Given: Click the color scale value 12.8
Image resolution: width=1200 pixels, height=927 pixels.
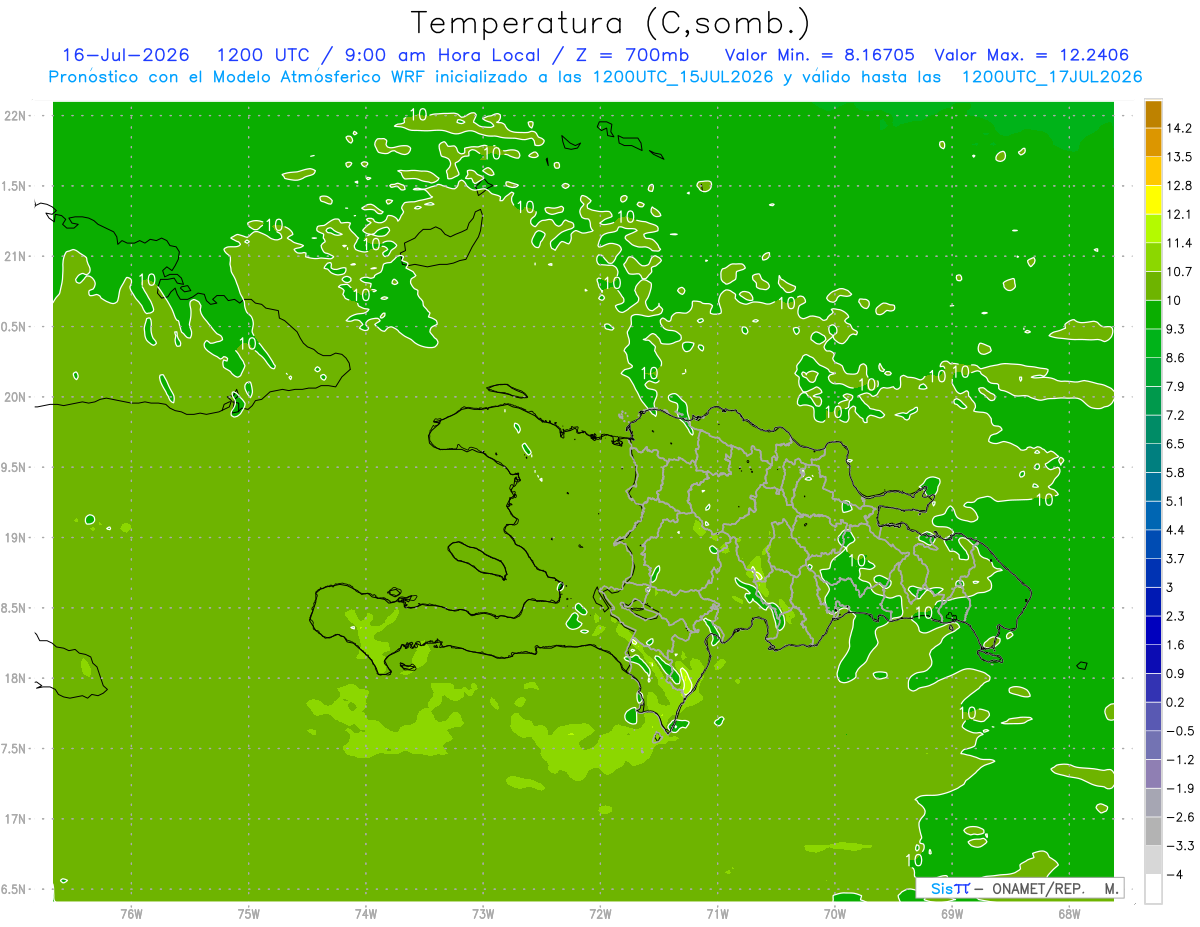Looking at the screenshot, I should point(1180,186).
